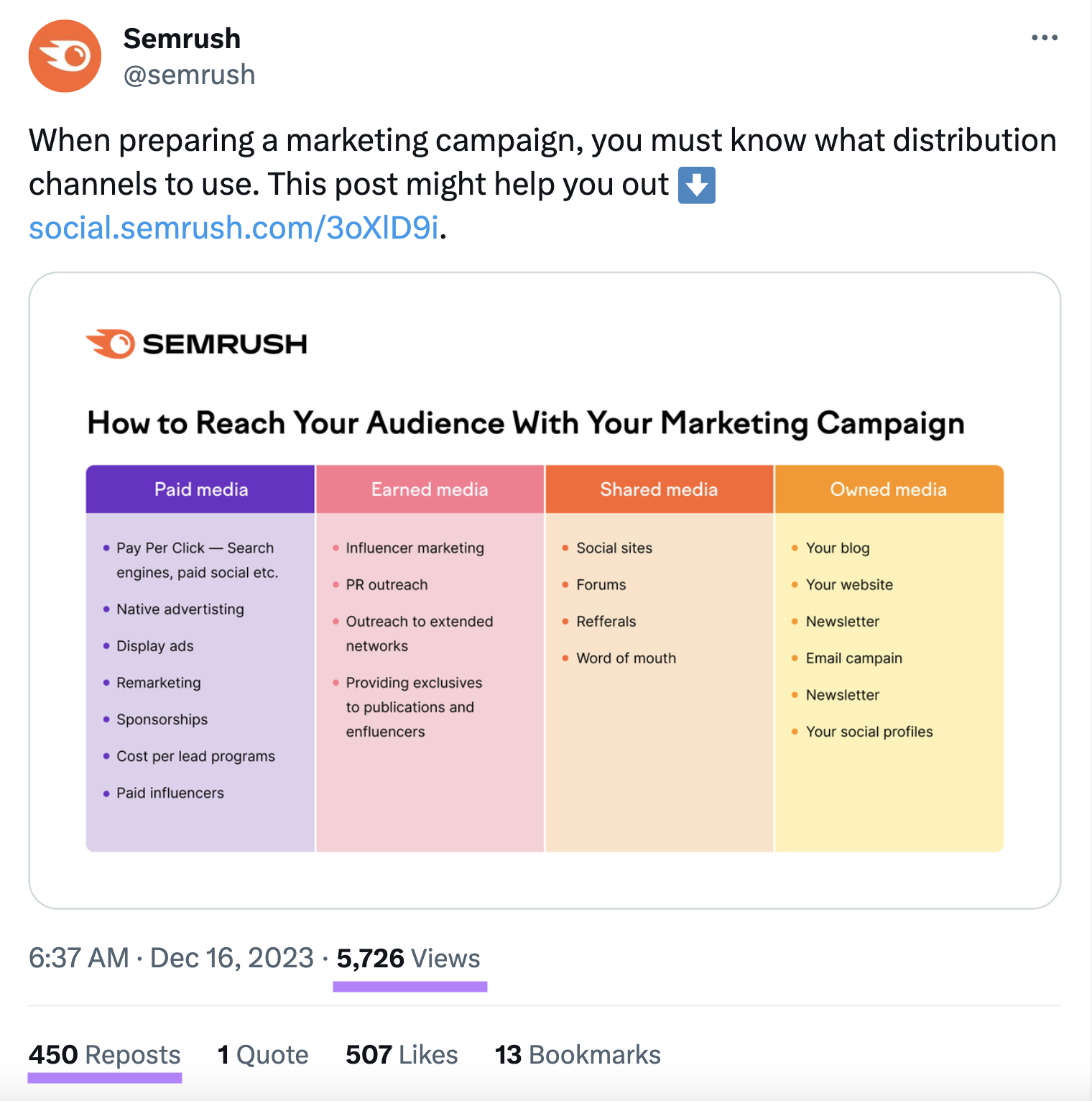Click the Semrush profile avatar
This screenshot has height=1101, width=1092.
[x=65, y=56]
